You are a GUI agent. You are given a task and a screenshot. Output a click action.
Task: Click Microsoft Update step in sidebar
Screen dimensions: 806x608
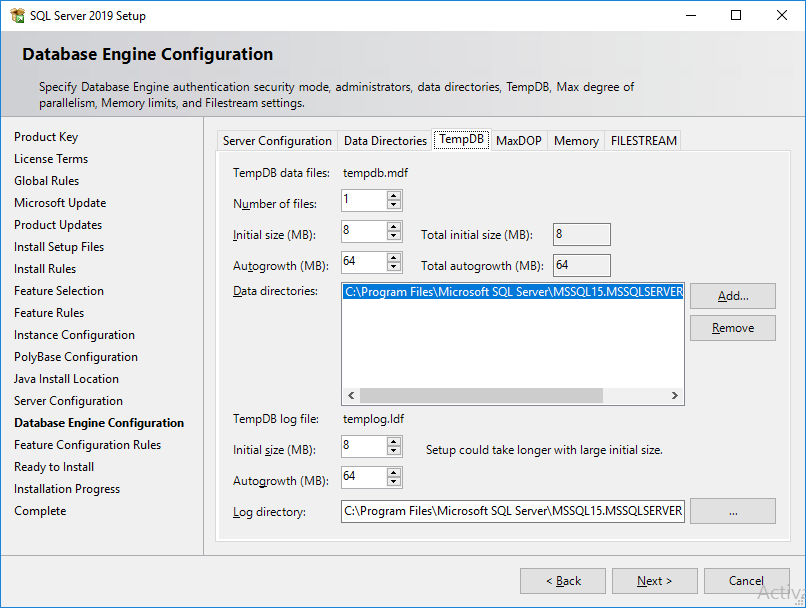click(x=60, y=203)
